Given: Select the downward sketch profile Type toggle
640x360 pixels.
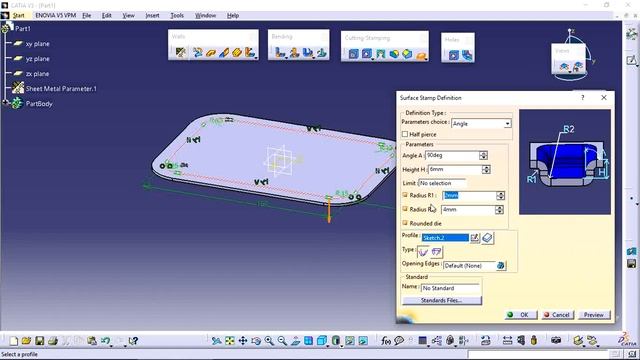Looking at the screenshot, I should 436,251.
